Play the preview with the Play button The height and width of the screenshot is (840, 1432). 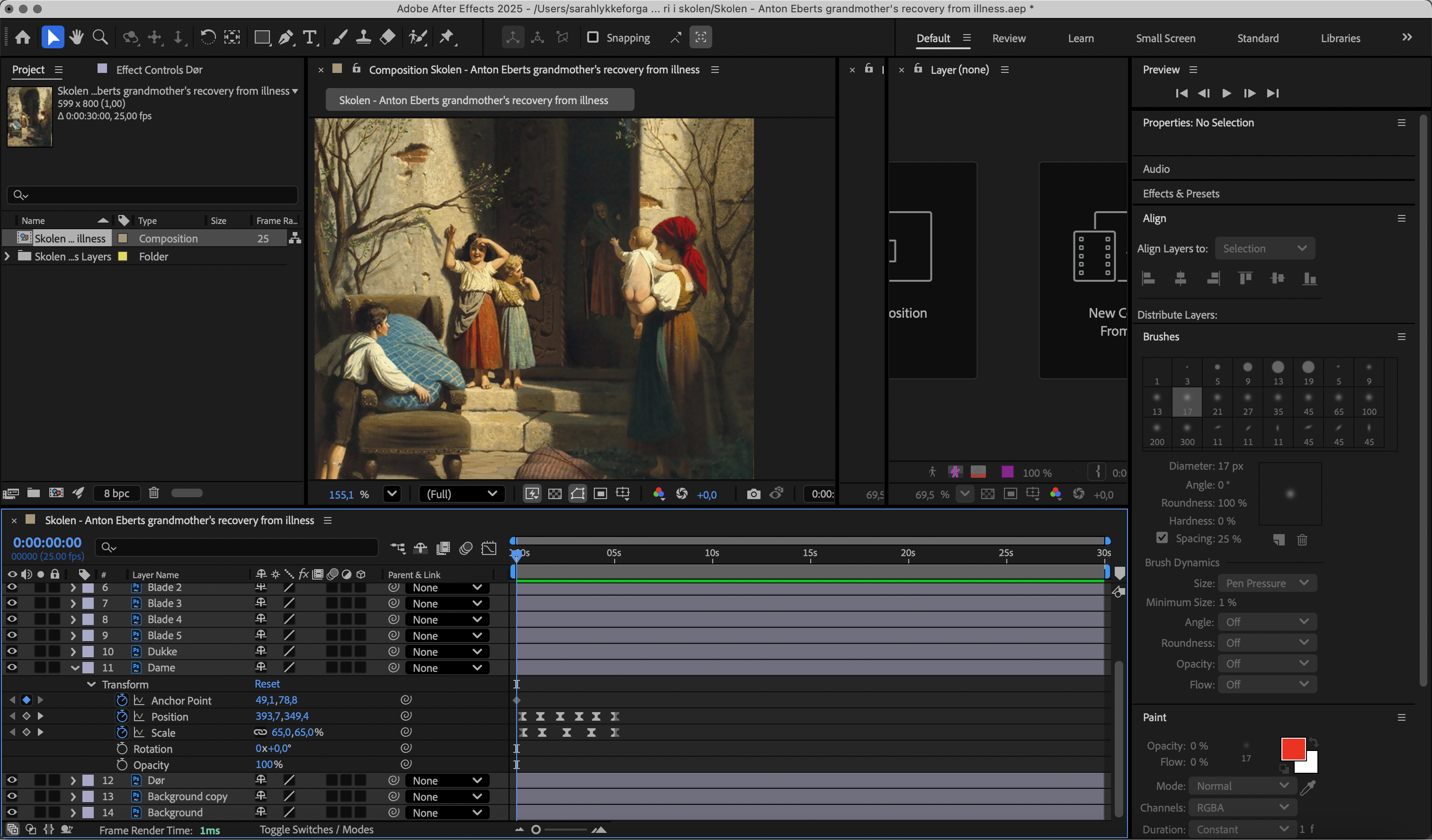tap(1226, 93)
